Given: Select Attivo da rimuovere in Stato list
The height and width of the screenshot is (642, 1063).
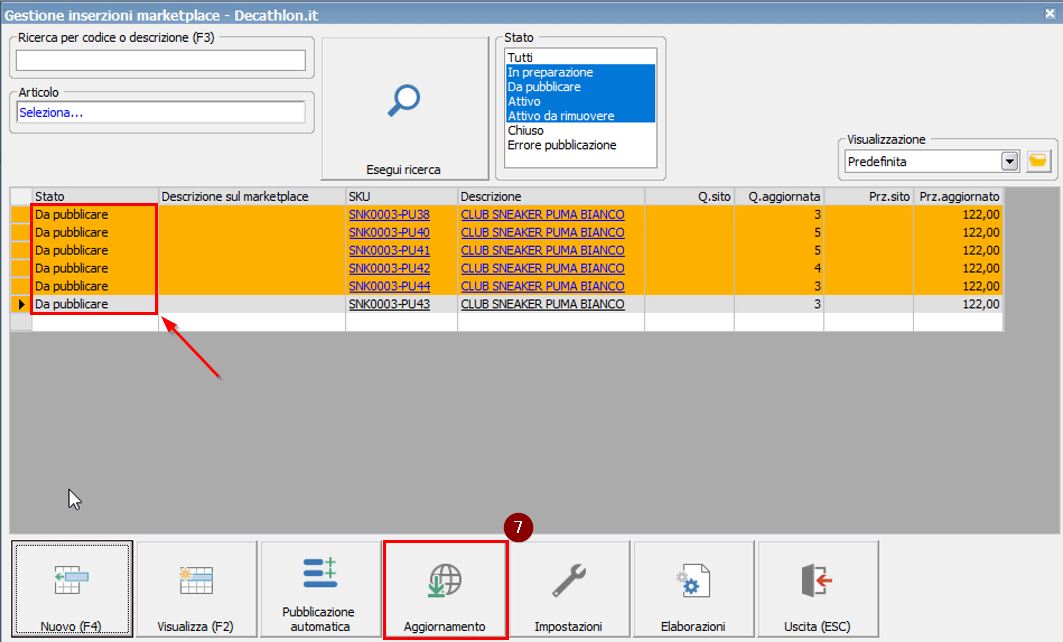Looking at the screenshot, I should point(581,116).
